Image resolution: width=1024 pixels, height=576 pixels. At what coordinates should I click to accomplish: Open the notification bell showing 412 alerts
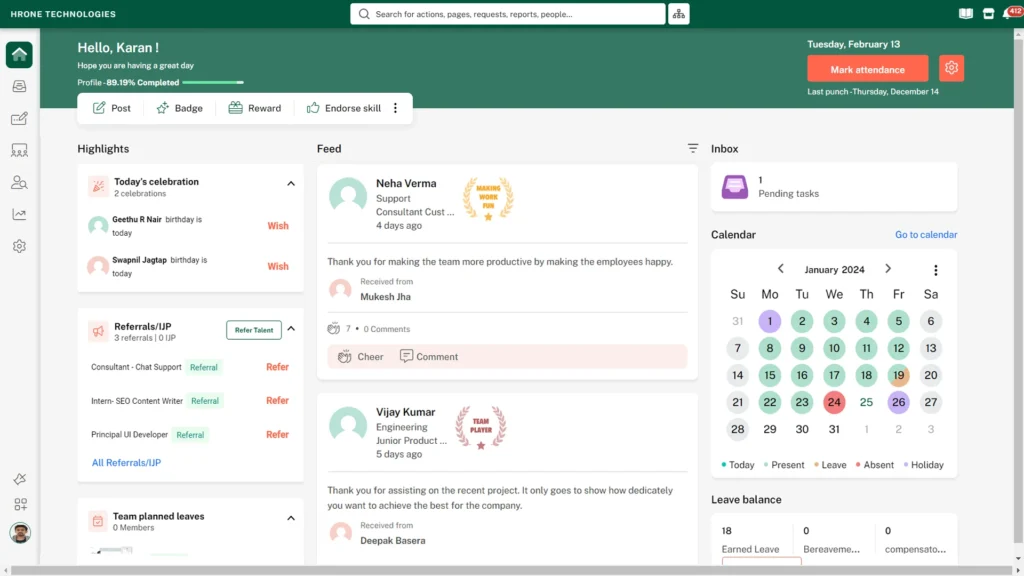tap(1010, 14)
